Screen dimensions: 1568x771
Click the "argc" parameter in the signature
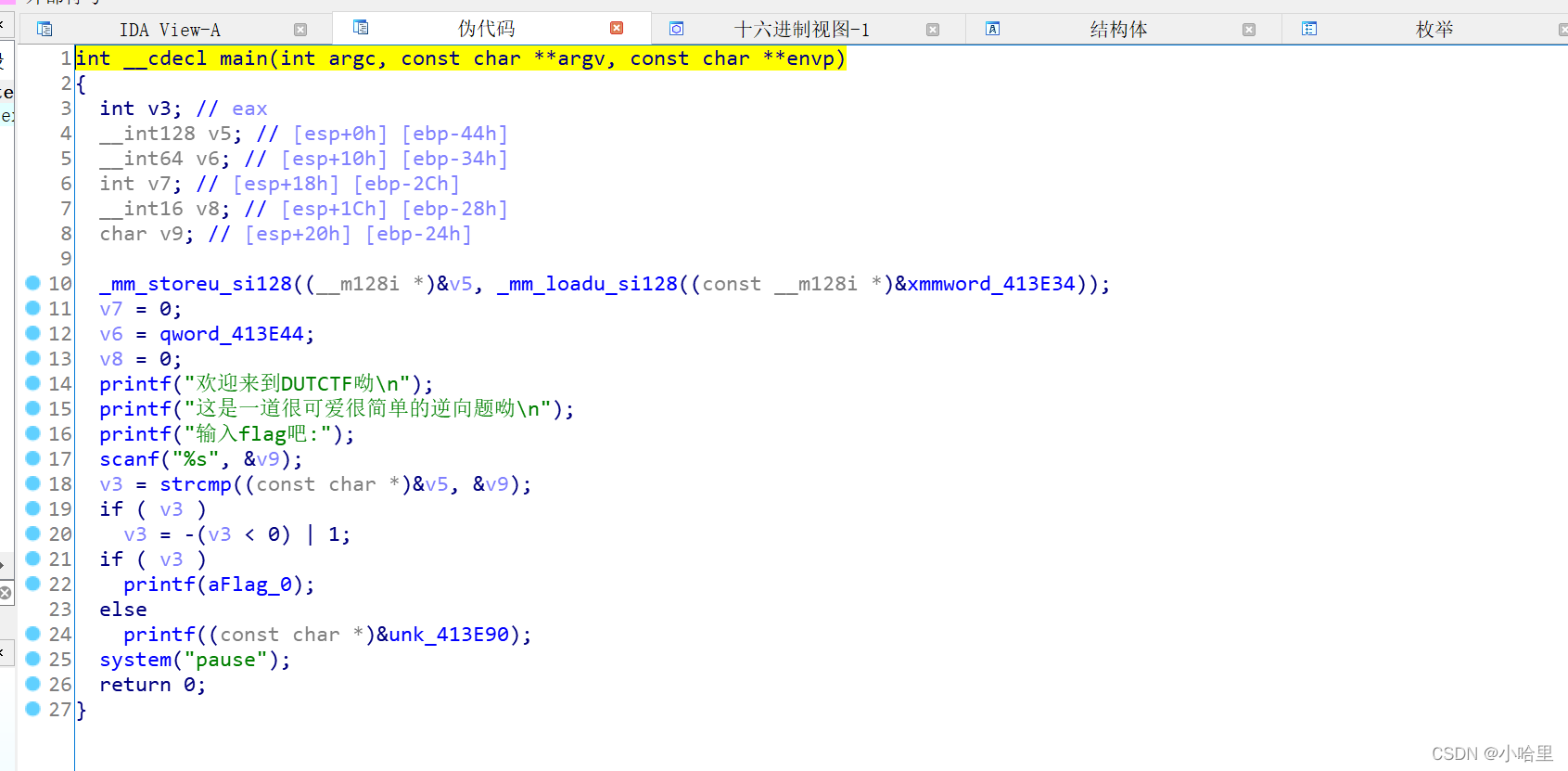click(352, 58)
